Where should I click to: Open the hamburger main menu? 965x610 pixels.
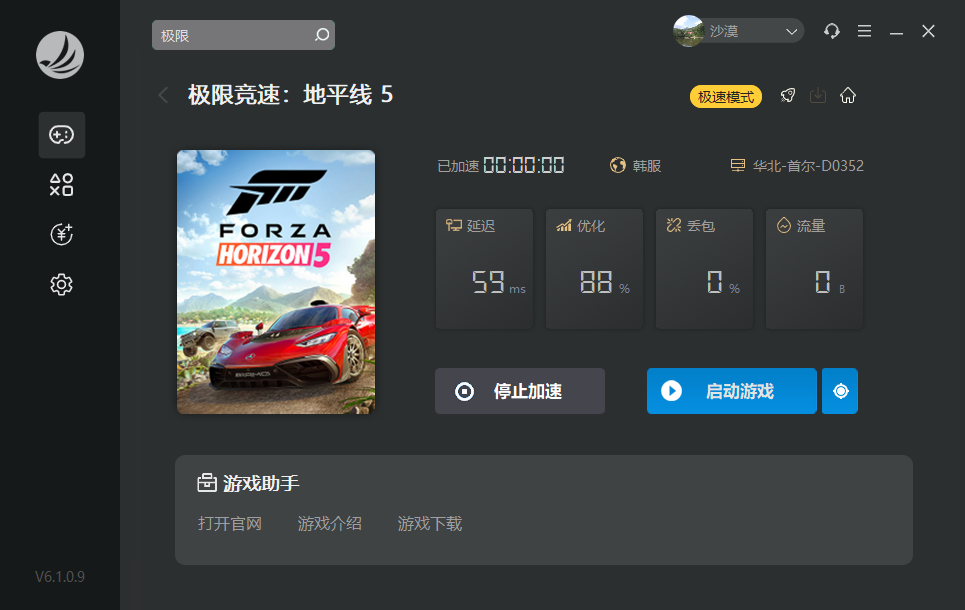865,32
